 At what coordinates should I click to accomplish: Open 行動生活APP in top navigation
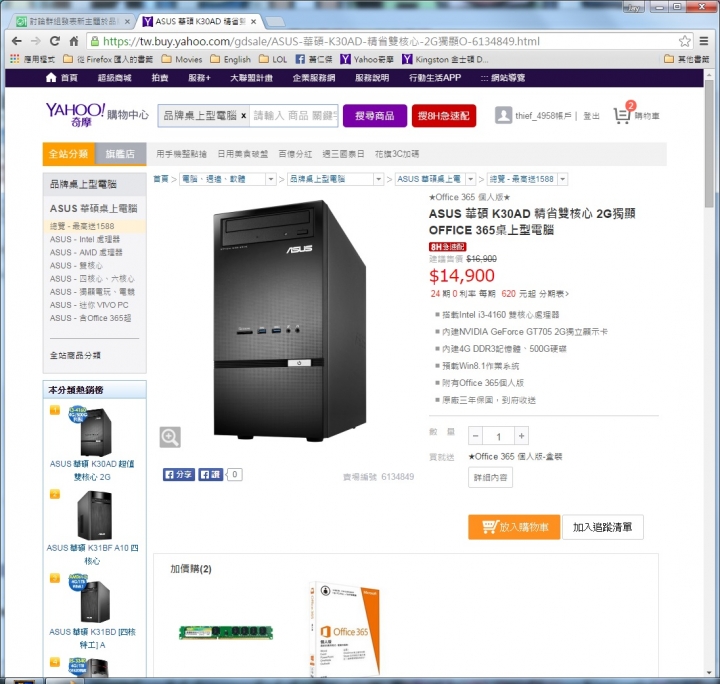pos(435,78)
